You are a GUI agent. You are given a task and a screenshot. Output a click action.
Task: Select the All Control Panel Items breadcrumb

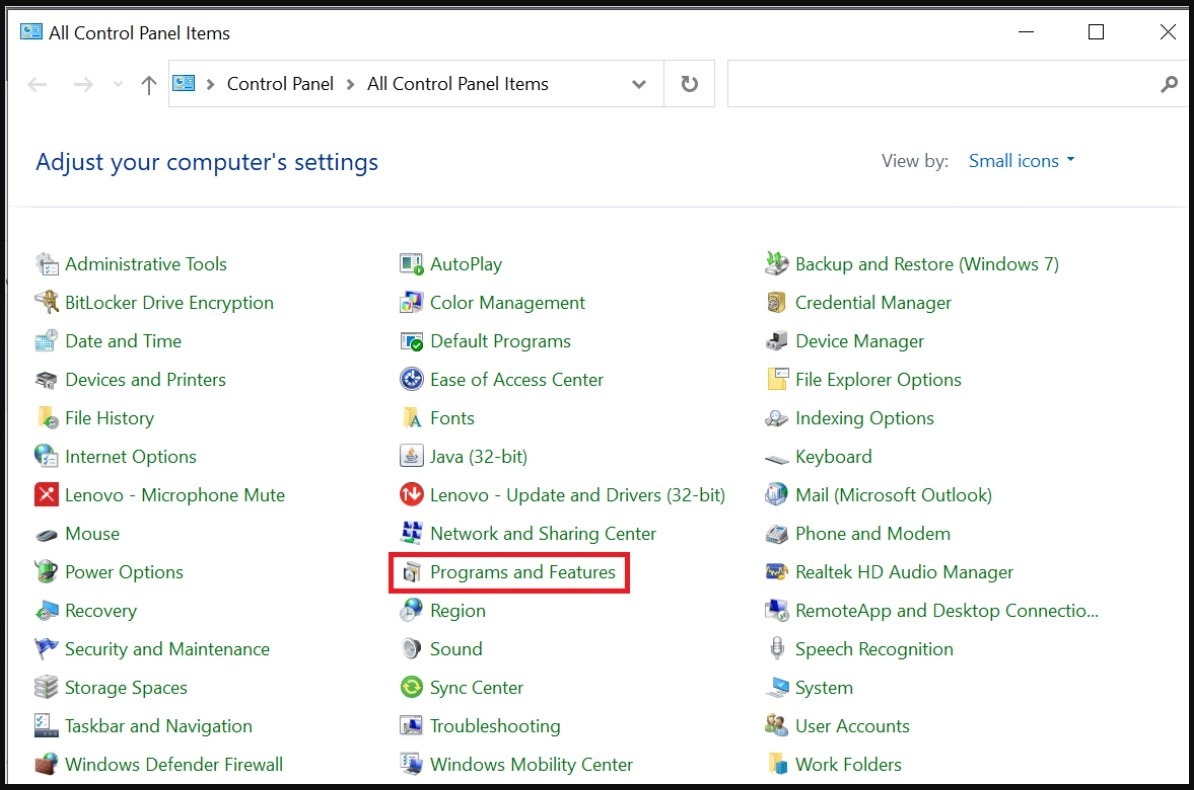pos(458,84)
